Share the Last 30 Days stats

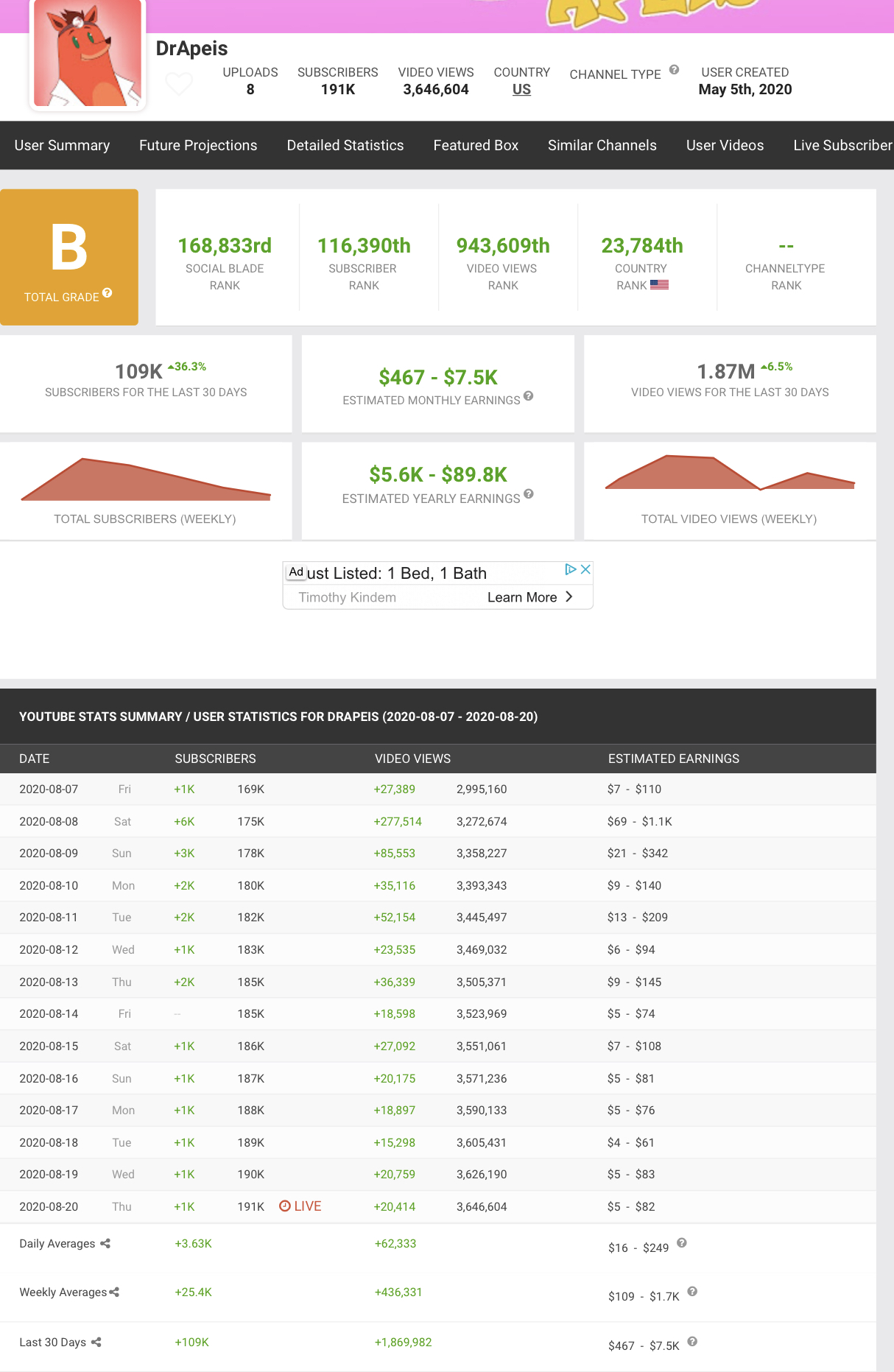click(x=96, y=1342)
